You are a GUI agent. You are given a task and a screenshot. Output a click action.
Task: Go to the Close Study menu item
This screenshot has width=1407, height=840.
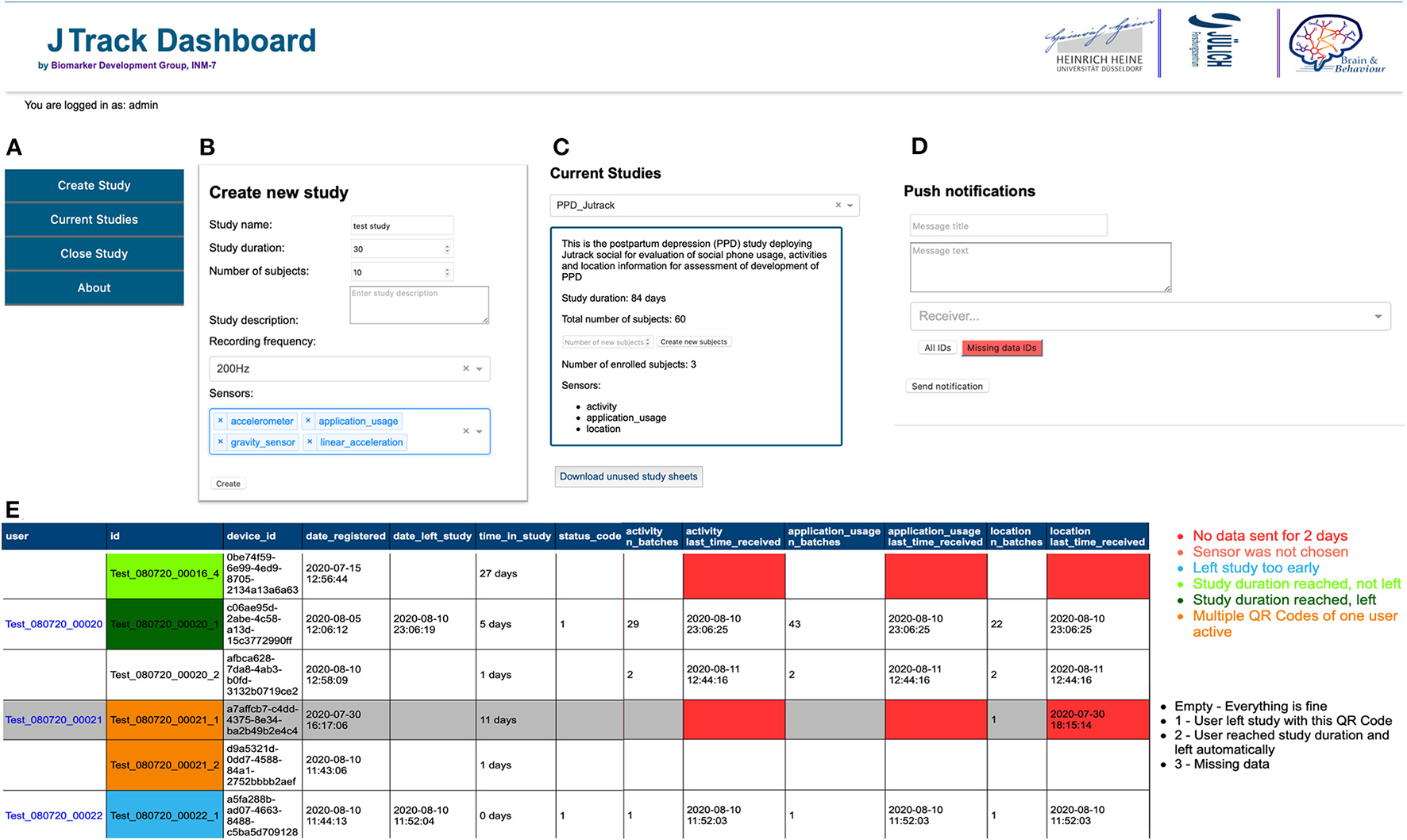[94, 253]
